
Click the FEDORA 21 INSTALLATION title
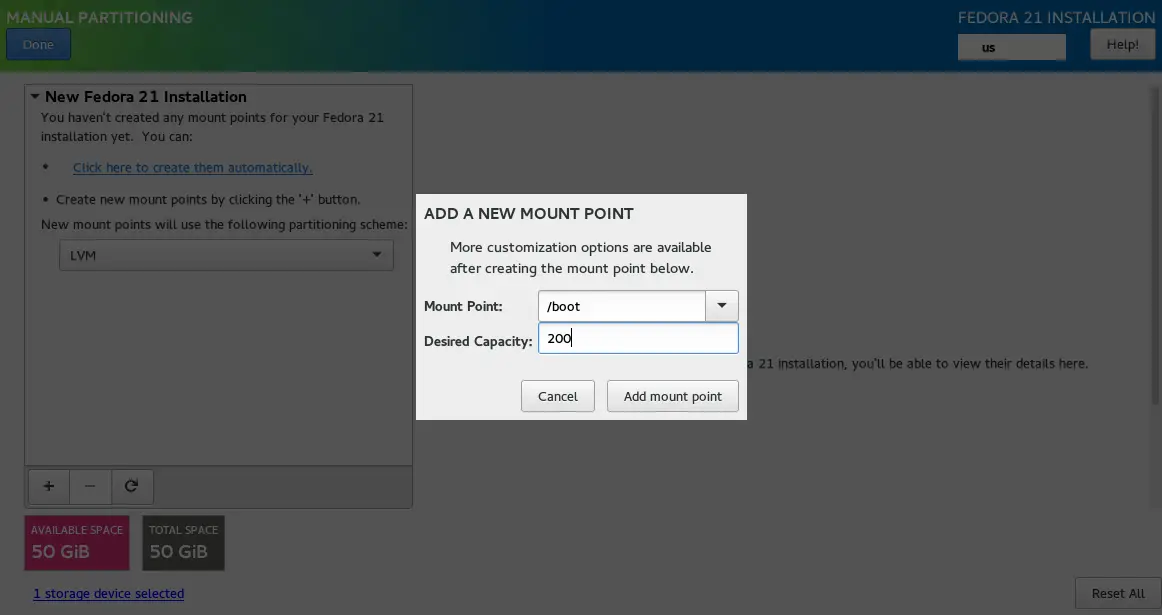pos(1056,17)
